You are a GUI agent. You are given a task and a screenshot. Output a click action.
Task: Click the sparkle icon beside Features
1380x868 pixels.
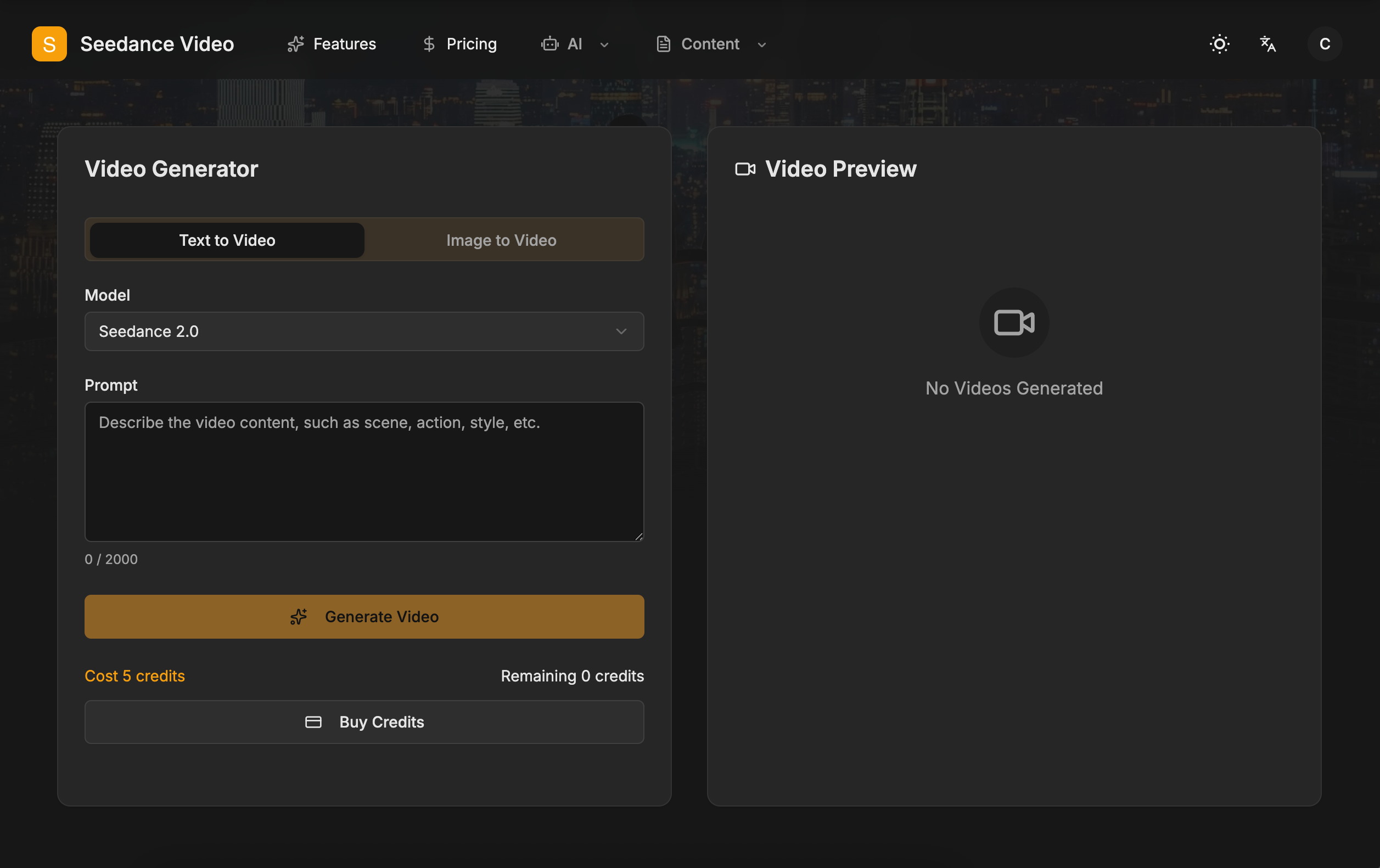click(296, 44)
